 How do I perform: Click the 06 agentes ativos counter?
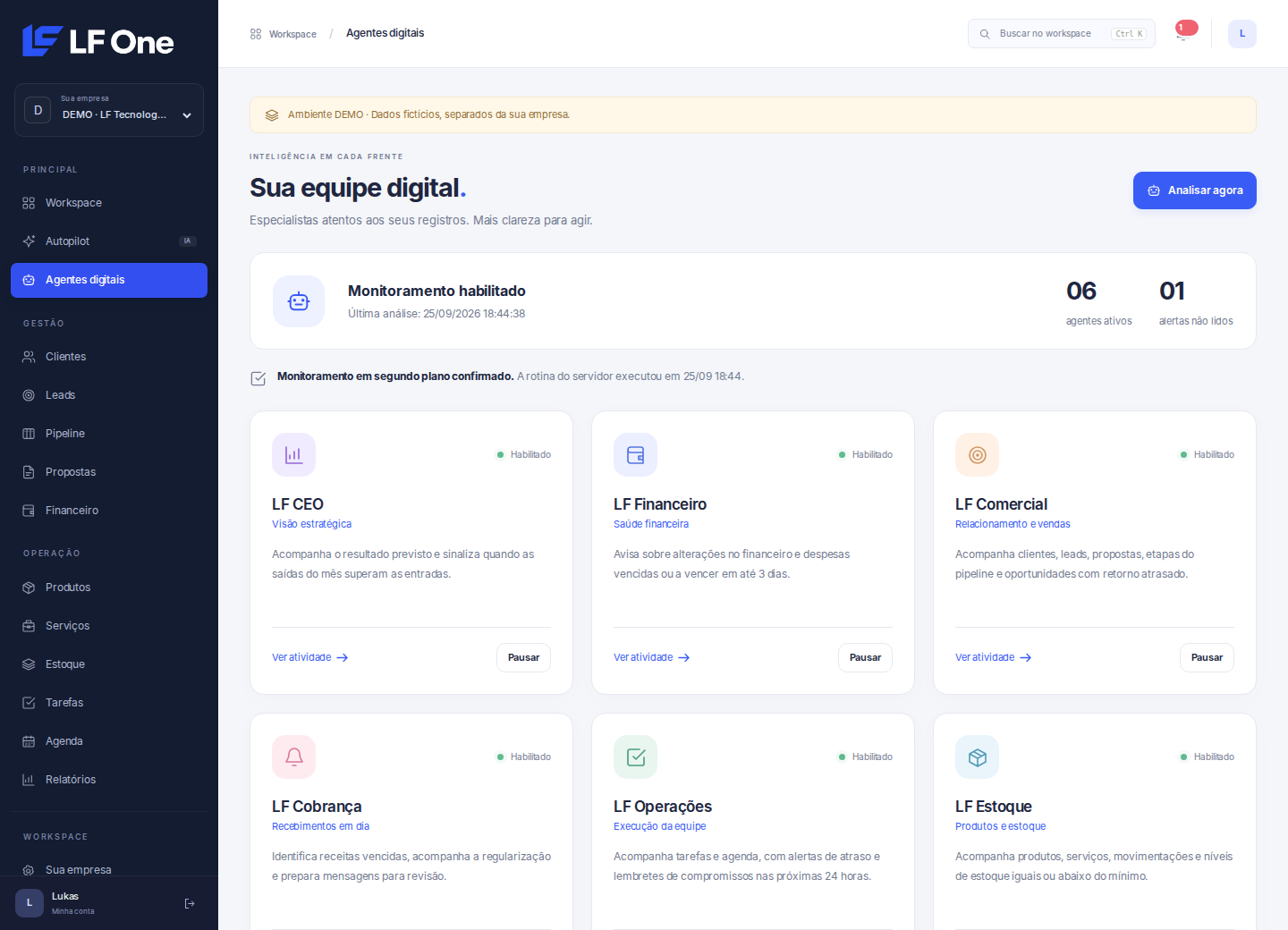[x=1098, y=302]
